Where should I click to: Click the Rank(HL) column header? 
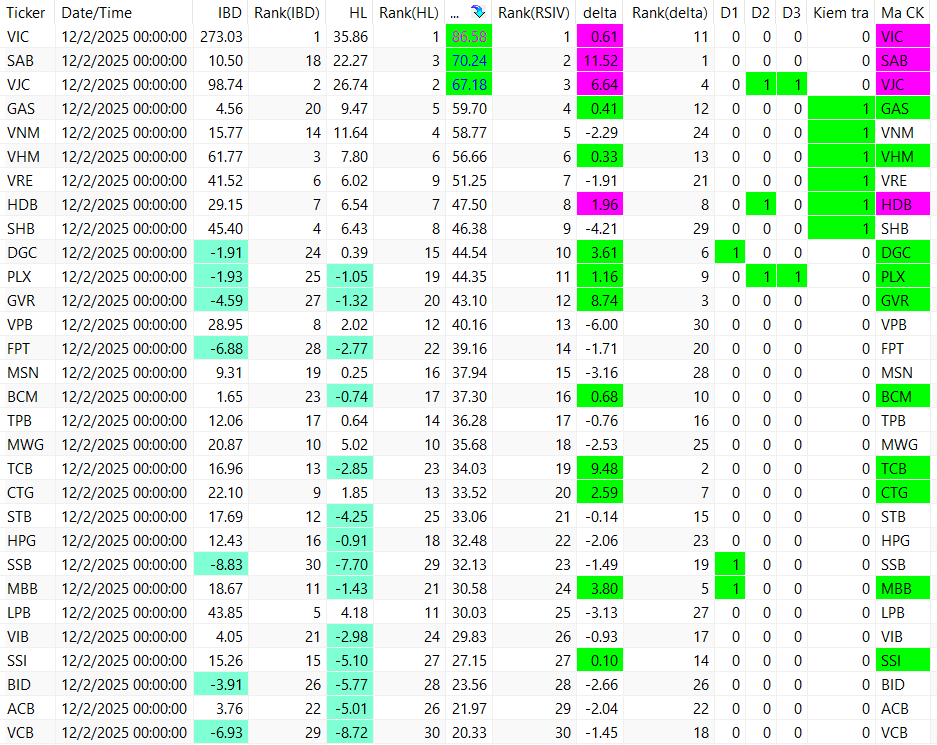[x=409, y=13]
